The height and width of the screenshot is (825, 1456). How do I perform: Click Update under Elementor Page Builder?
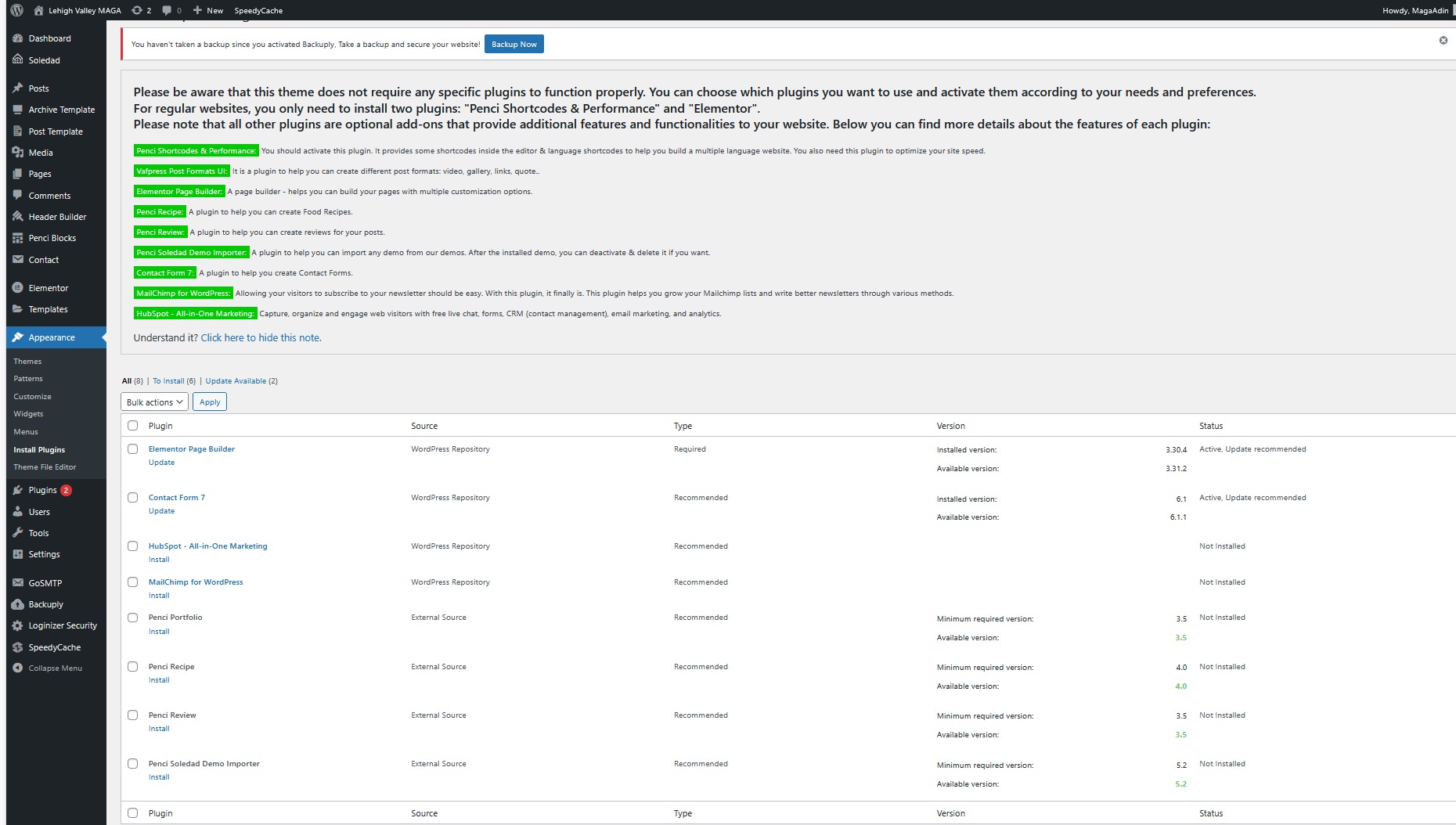click(x=161, y=463)
